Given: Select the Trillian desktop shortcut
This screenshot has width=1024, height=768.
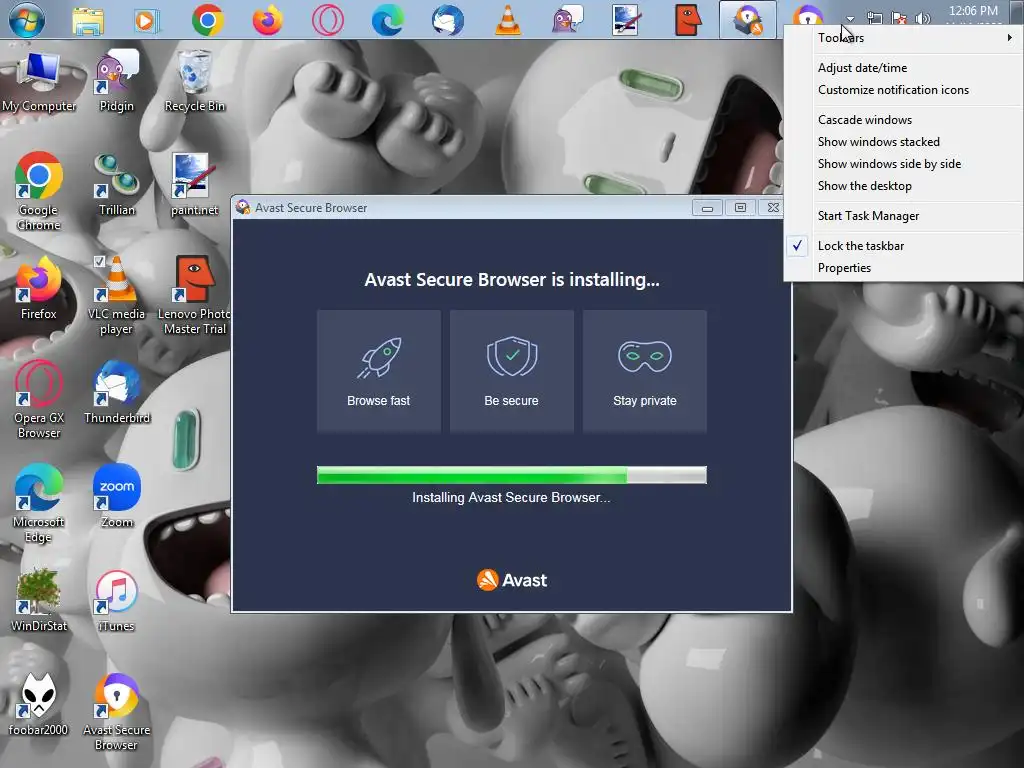Looking at the screenshot, I should tap(116, 185).
